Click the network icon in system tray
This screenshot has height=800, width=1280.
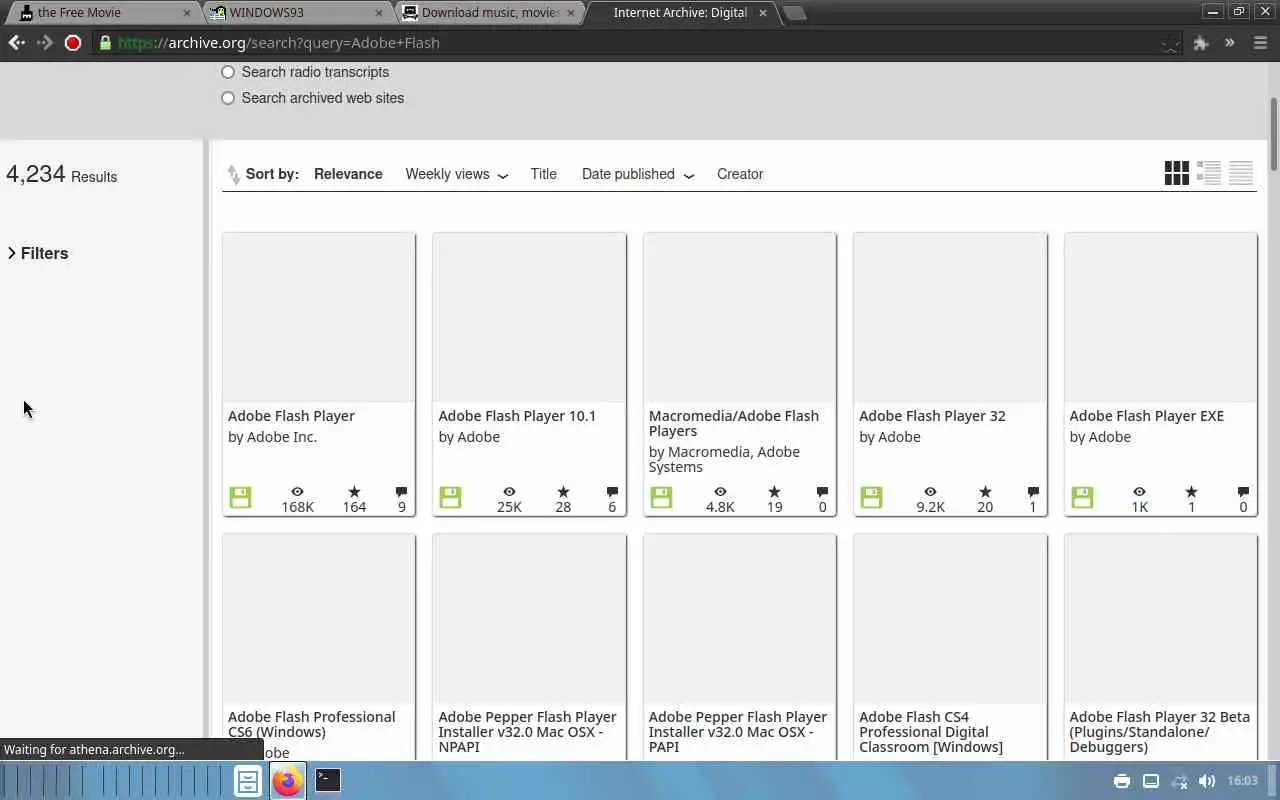coord(1179,781)
